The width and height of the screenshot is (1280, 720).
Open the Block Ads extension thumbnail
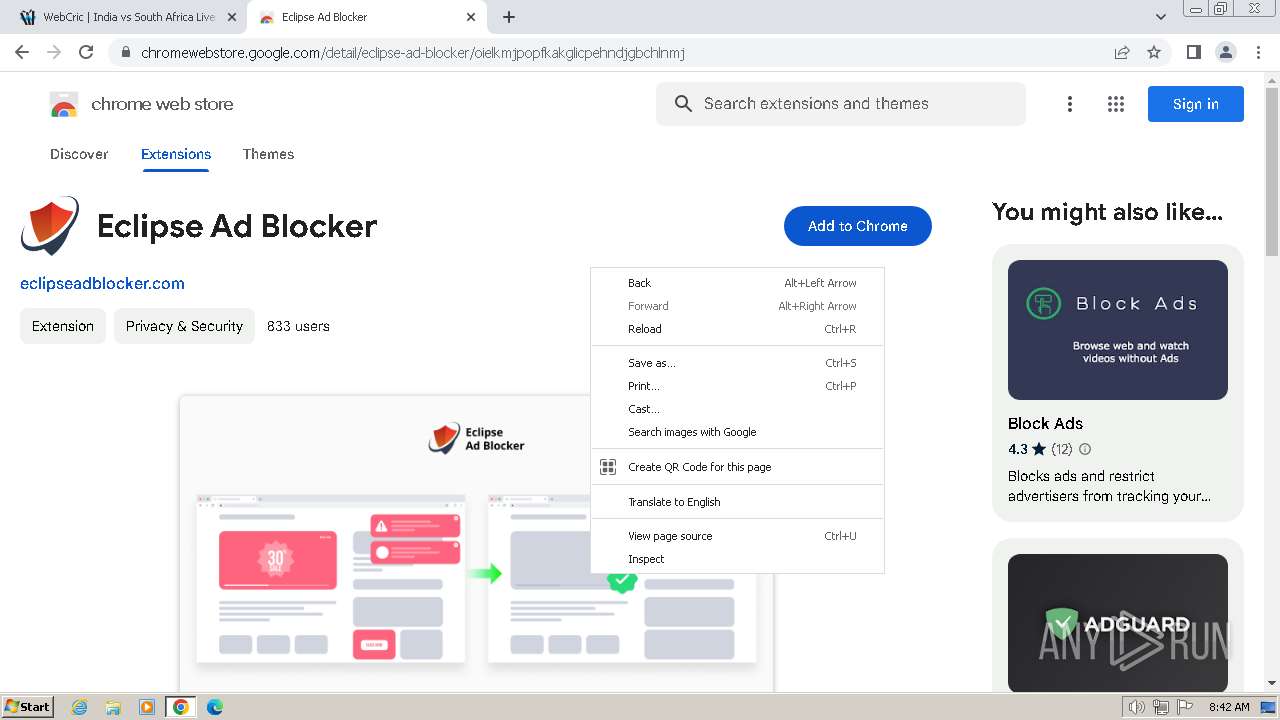tap(1118, 330)
